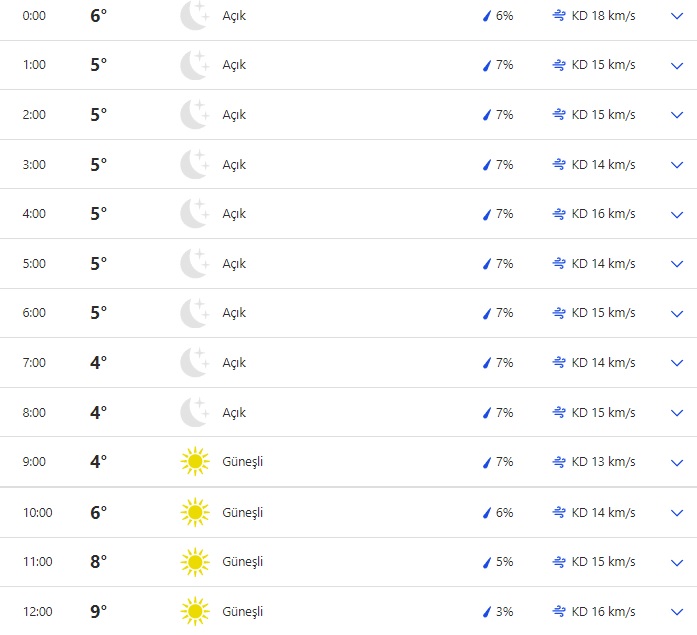Expand the 4:00 forecast row
This screenshot has width=697, height=635.
click(x=676, y=214)
